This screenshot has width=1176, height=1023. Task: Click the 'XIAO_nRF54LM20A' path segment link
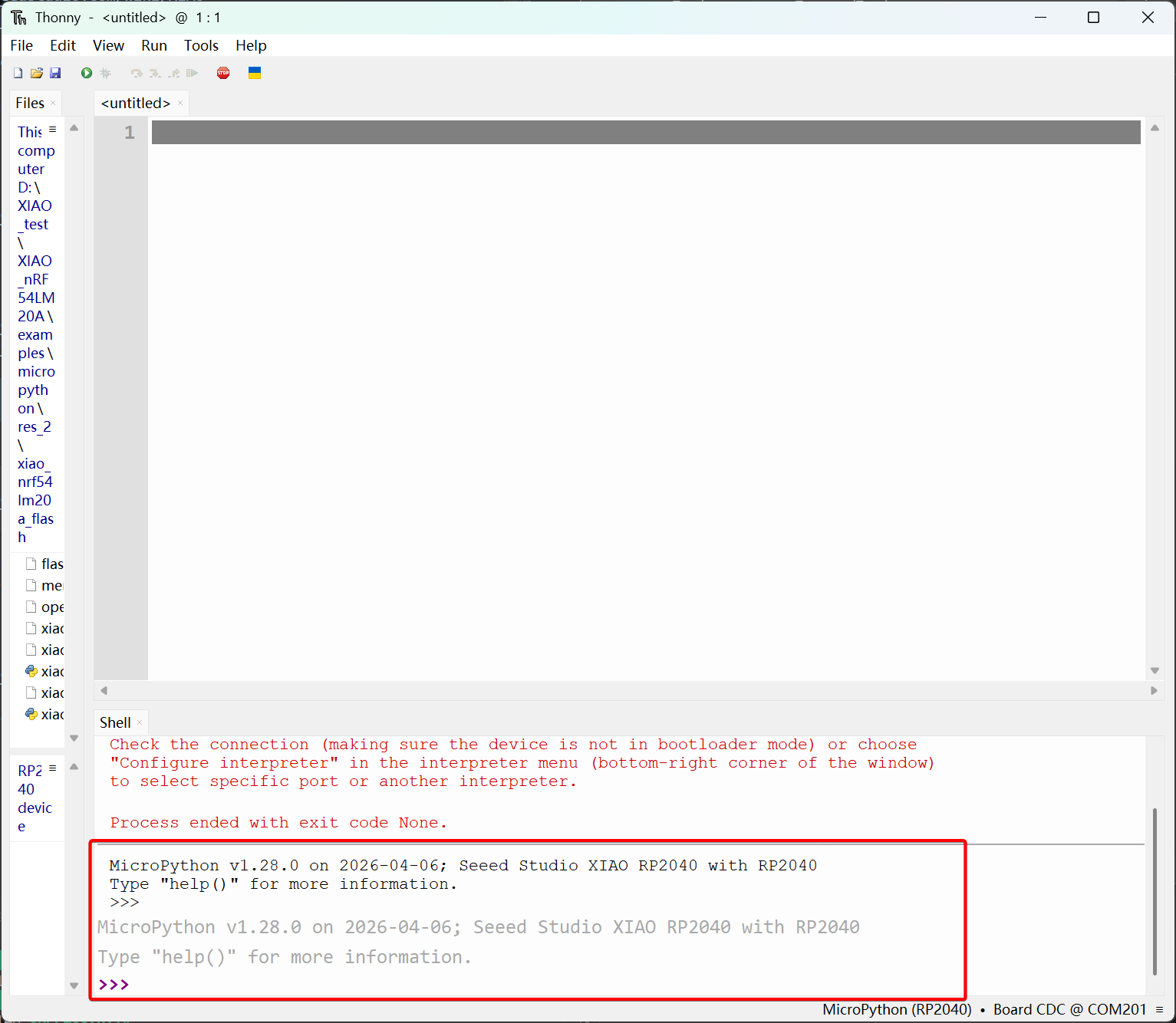click(36, 288)
